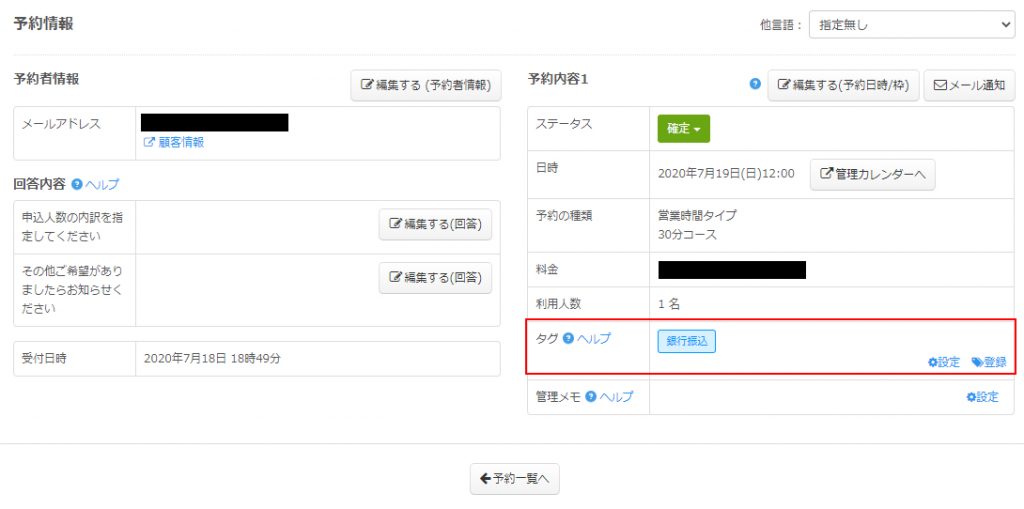Click the gear 設定 icon in the タグ row
Viewport: 1024px width, 509px height.
(x=933, y=362)
